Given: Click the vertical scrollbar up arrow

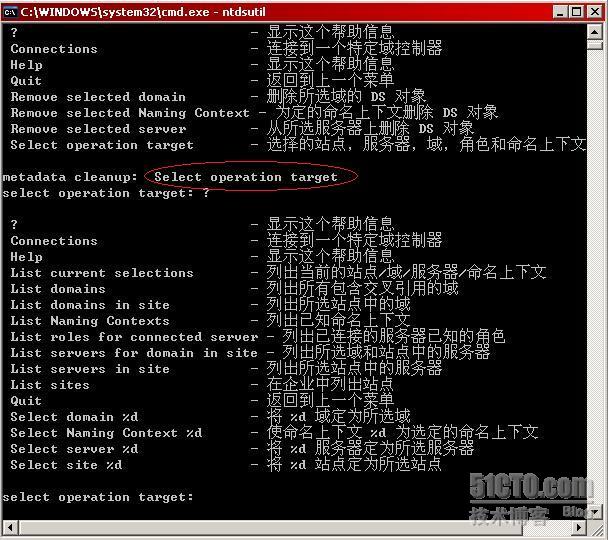Looking at the screenshot, I should click(x=594, y=31).
